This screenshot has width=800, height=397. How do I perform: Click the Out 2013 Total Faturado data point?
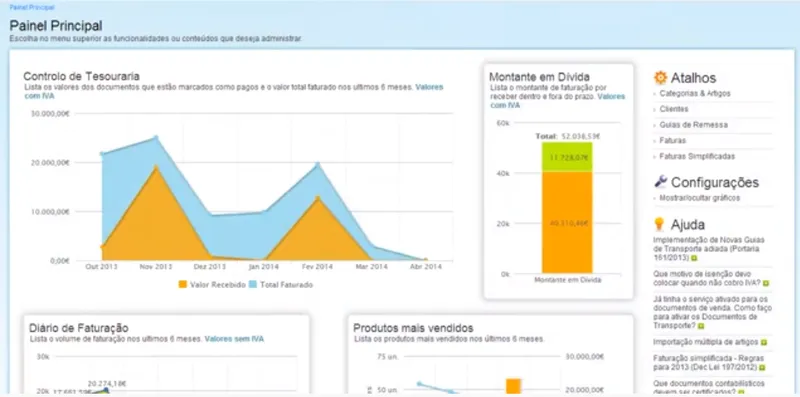pyautogui.click(x=102, y=154)
